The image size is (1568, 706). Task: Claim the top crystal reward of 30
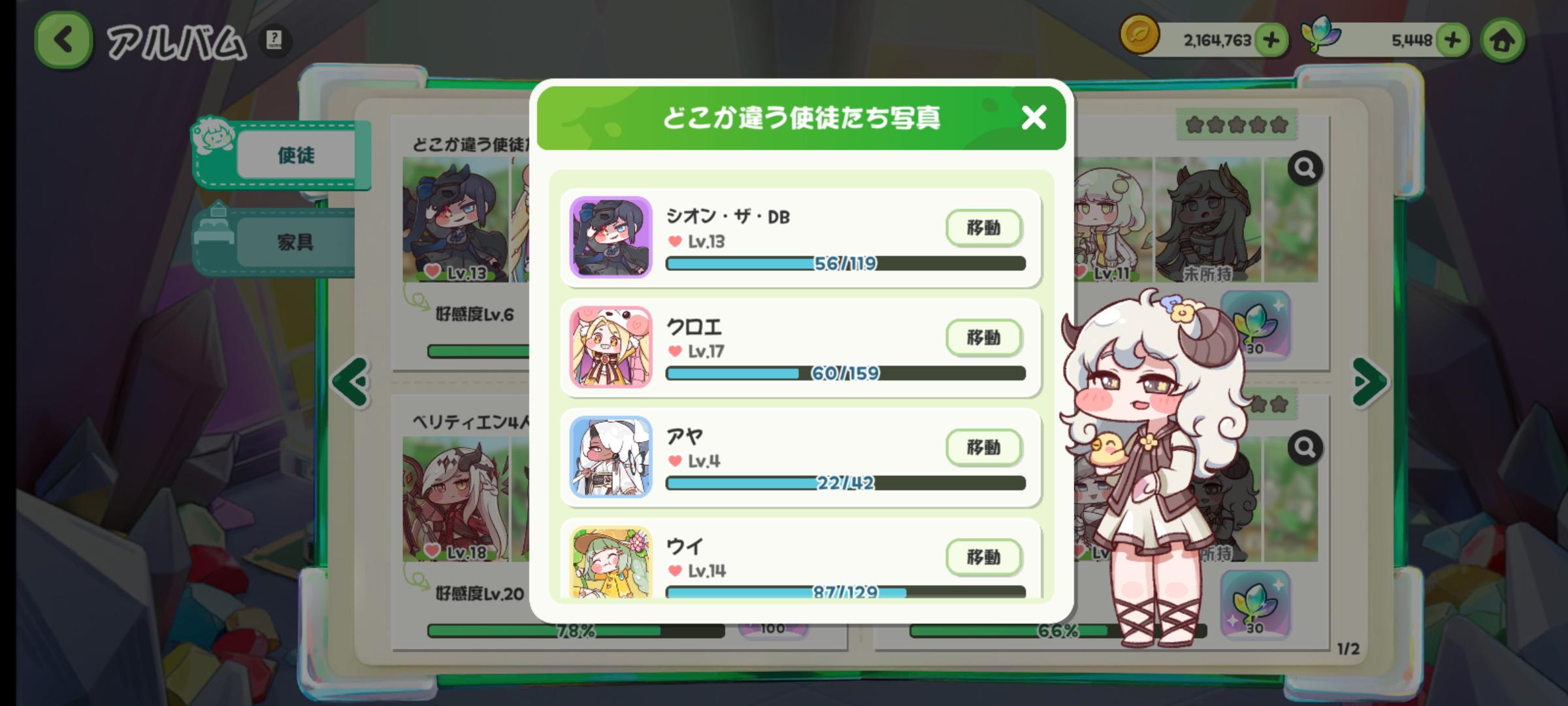pos(1254,325)
